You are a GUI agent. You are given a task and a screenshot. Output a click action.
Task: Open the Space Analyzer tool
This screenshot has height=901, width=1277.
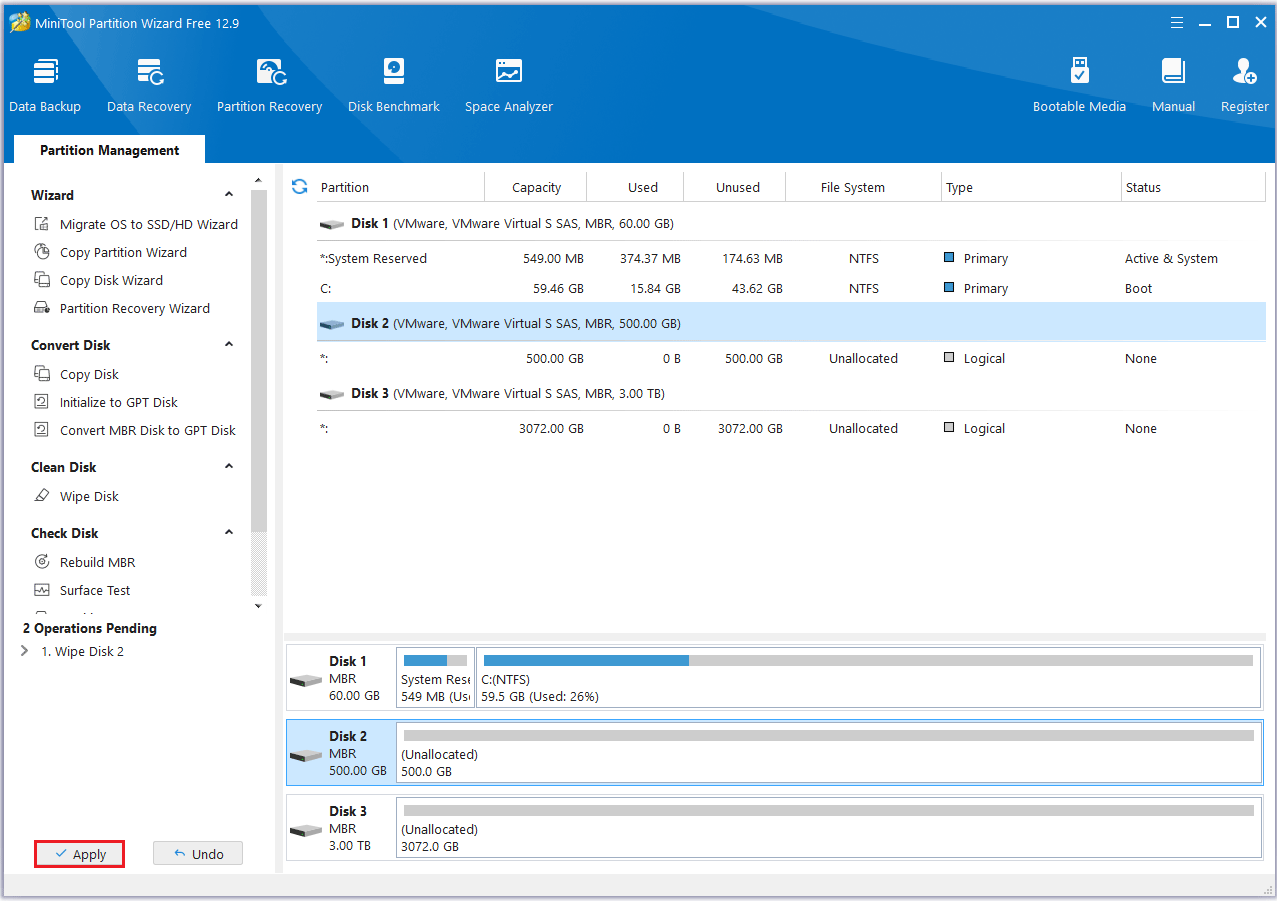(x=508, y=85)
